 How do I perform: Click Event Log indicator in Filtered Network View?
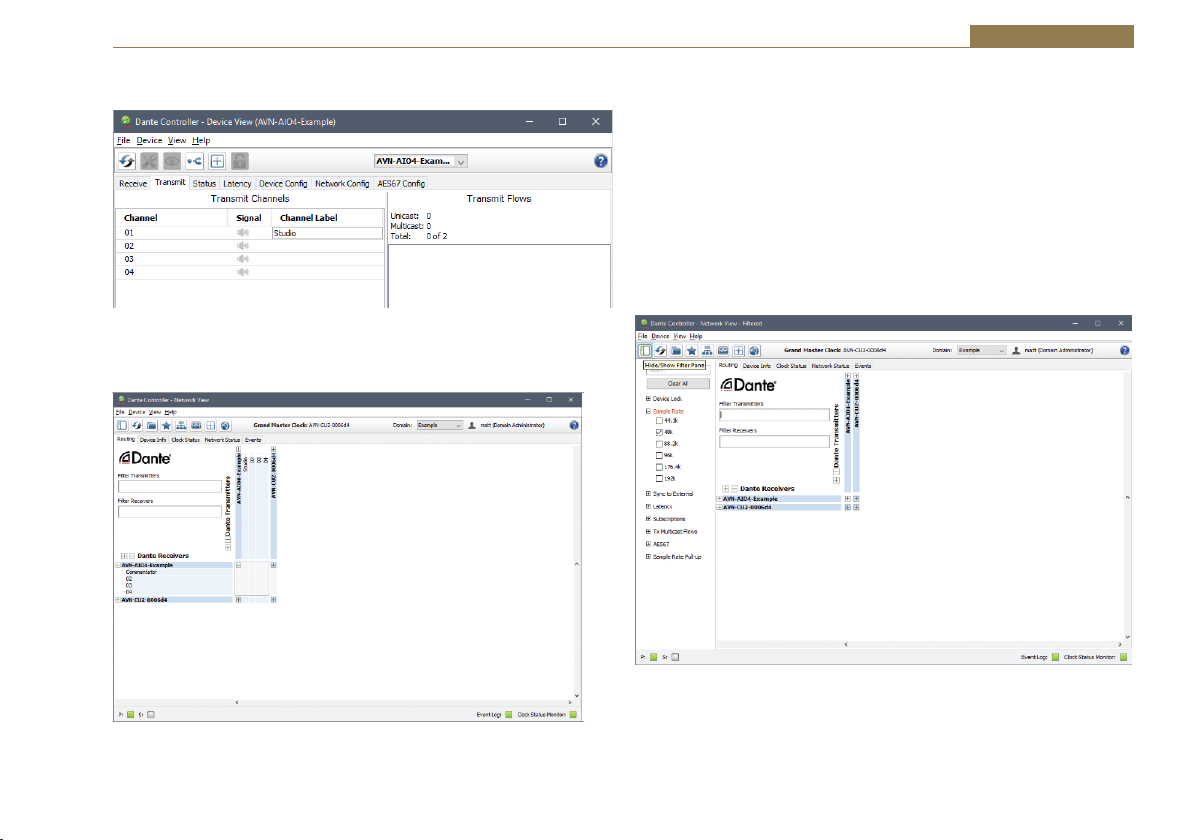point(1055,658)
